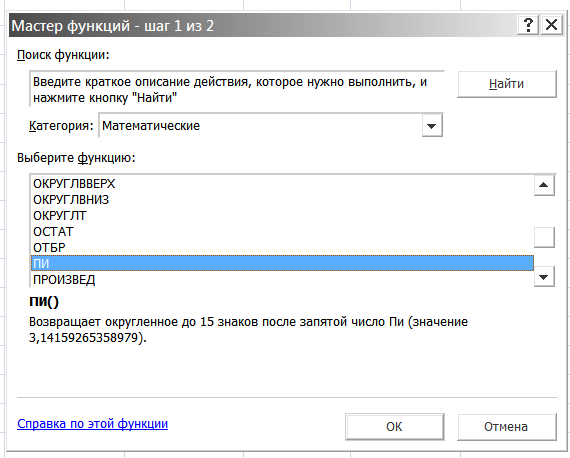Image resolution: width=570 pixels, height=458 pixels.
Task: Click the function list scrollbar thumb
Action: pyautogui.click(x=544, y=237)
